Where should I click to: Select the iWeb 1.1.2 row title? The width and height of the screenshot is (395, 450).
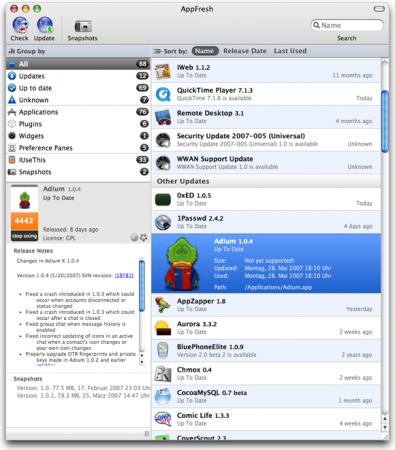click(193, 67)
